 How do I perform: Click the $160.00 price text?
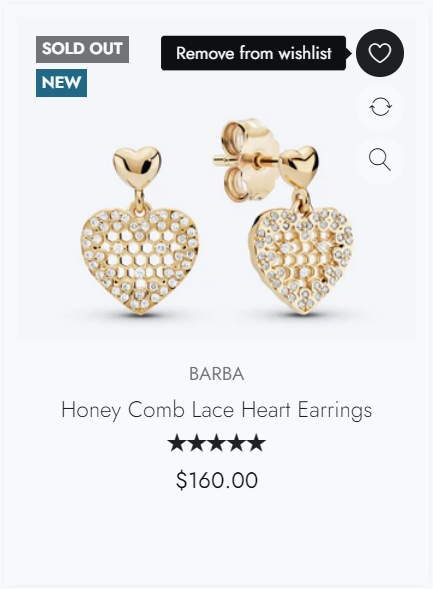217,480
